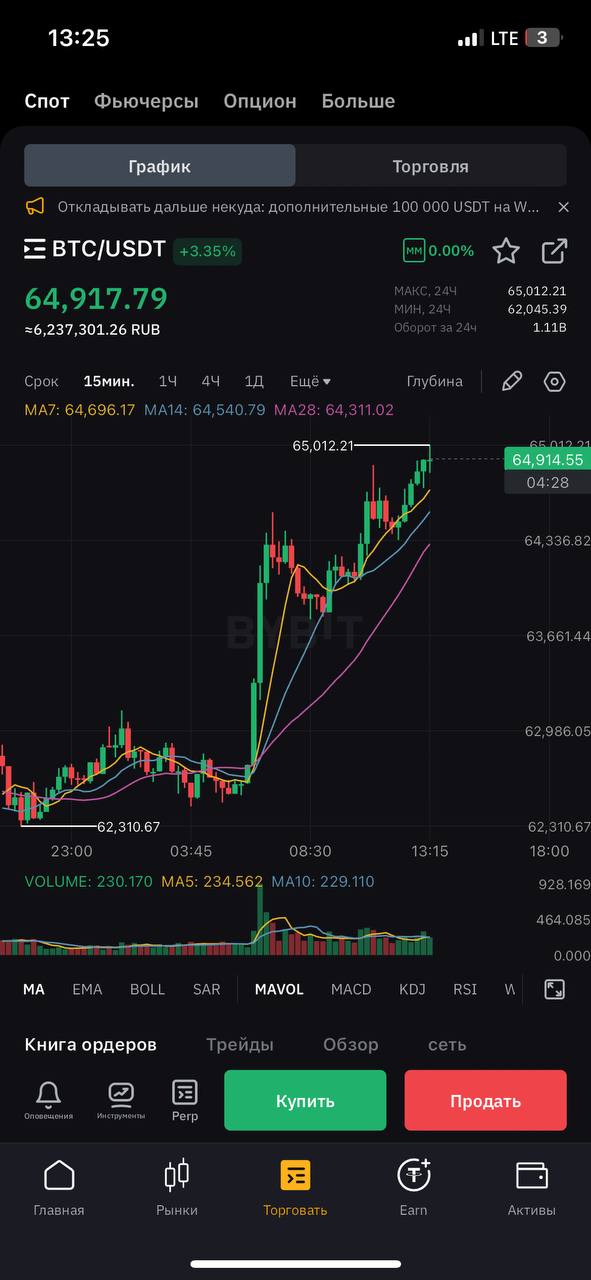
Task: Toggle the MA indicator
Action: click(34, 989)
